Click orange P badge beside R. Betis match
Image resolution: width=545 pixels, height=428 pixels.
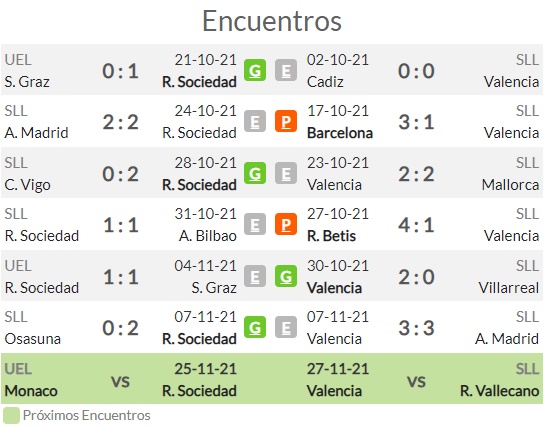click(x=286, y=224)
